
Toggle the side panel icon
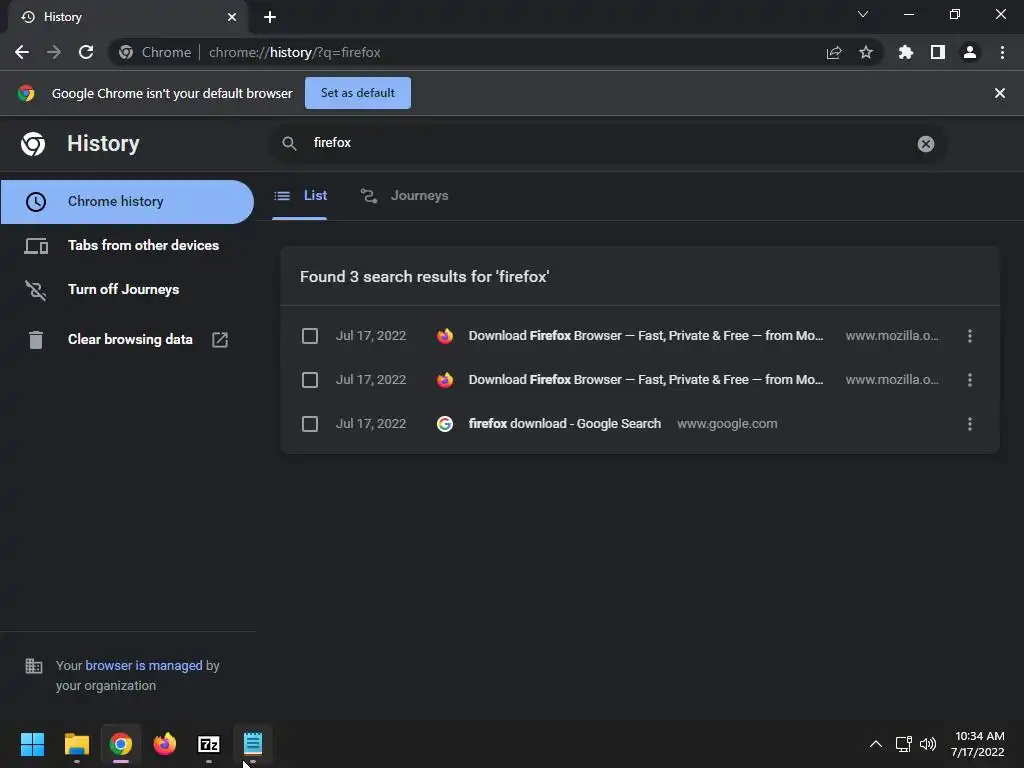(938, 52)
